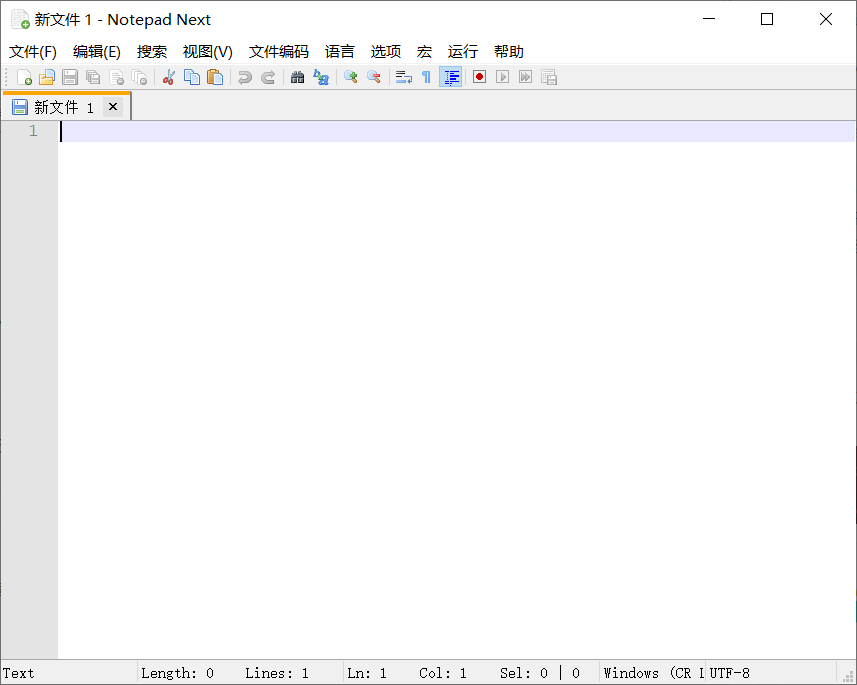Screen dimensions: 857x685
Task: Close the 新文件 1 tab
Action: pyautogui.click(x=113, y=106)
